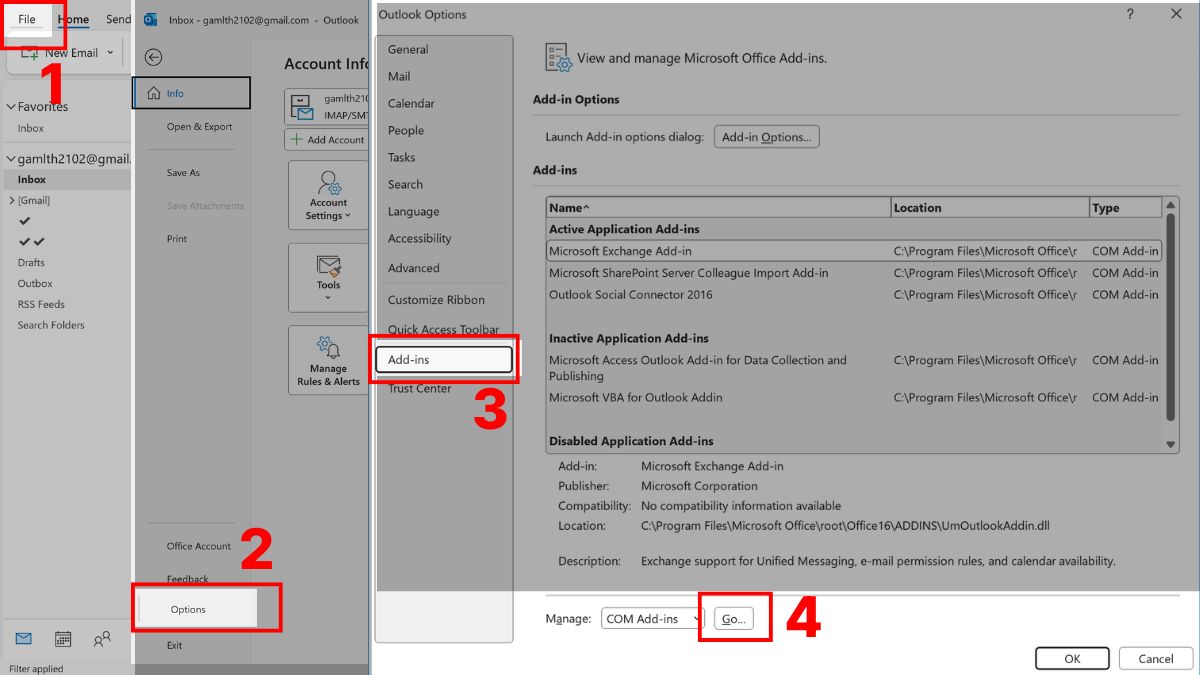The image size is (1200, 675).
Task: Select Calendar category in Outlook Options
Action: point(411,103)
